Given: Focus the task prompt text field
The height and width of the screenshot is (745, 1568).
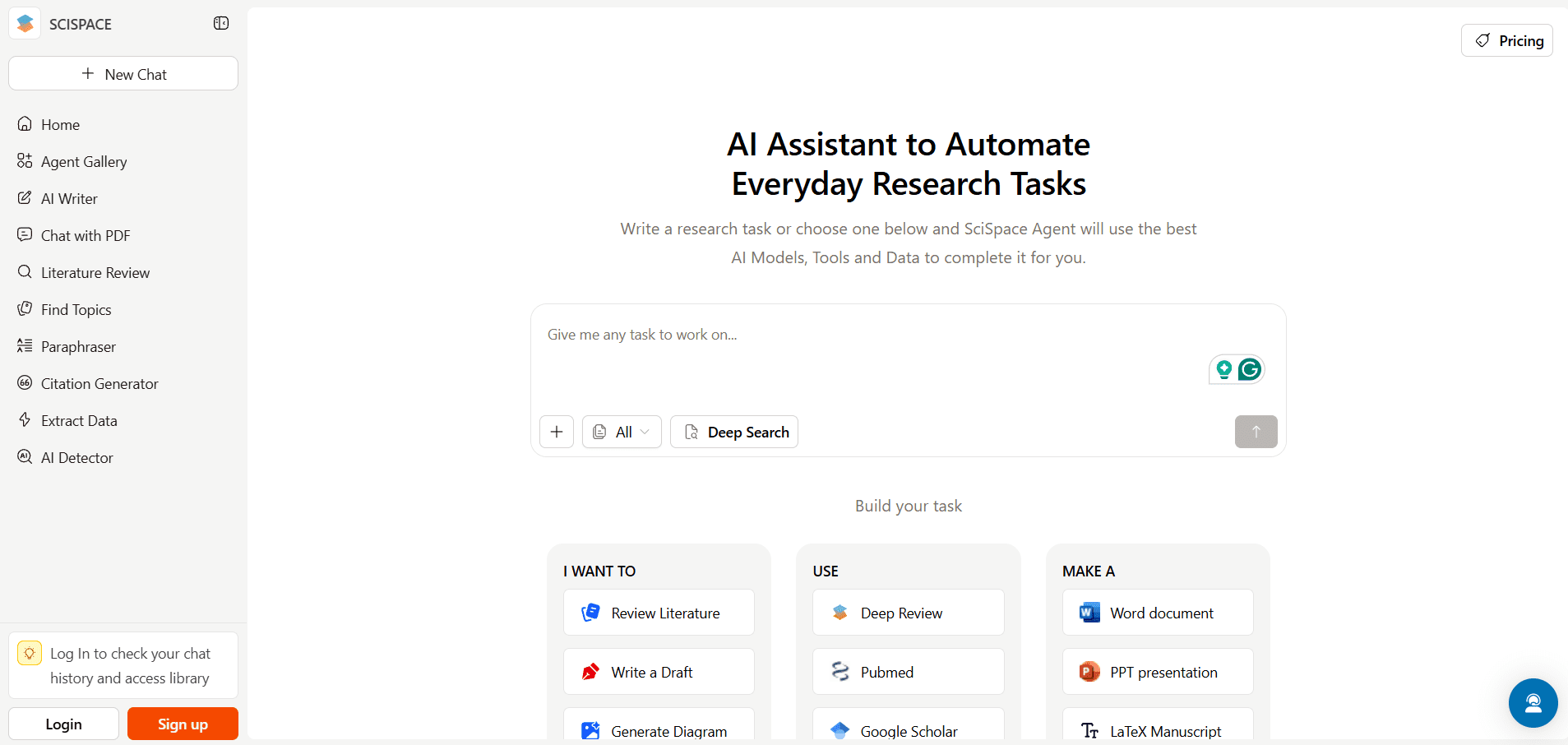Looking at the screenshot, I should click(x=872, y=354).
